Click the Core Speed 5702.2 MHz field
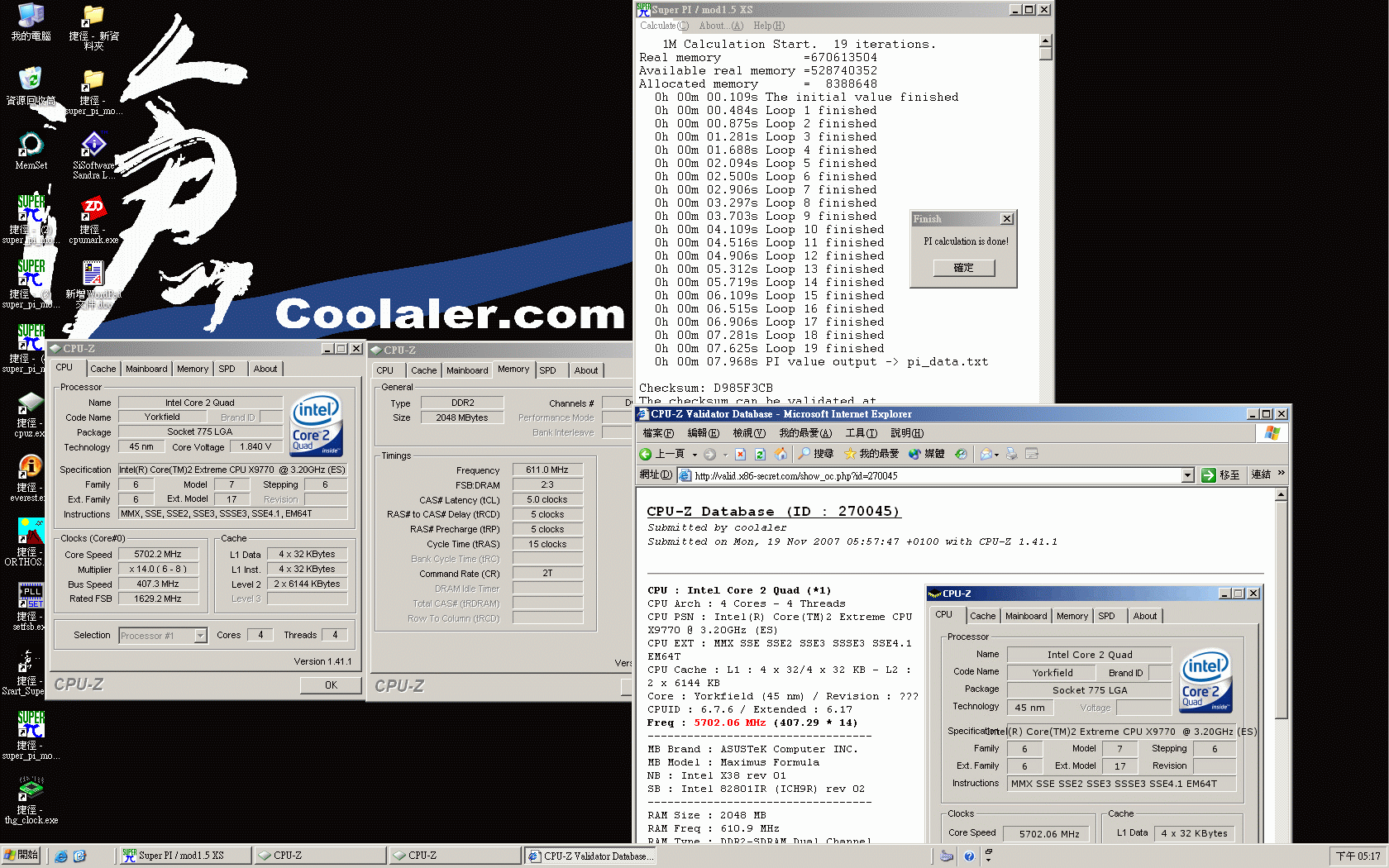1389x868 pixels. pos(157,555)
